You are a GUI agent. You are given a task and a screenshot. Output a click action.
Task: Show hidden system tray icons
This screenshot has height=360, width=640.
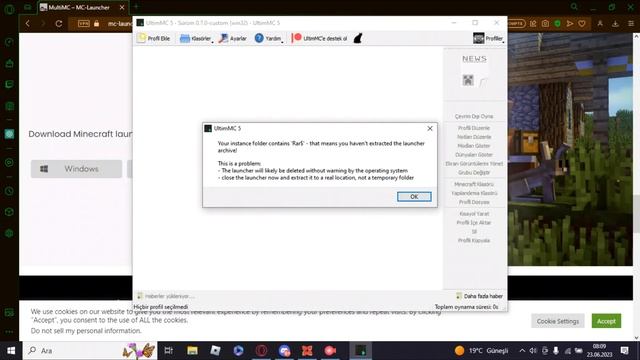click(x=522, y=351)
